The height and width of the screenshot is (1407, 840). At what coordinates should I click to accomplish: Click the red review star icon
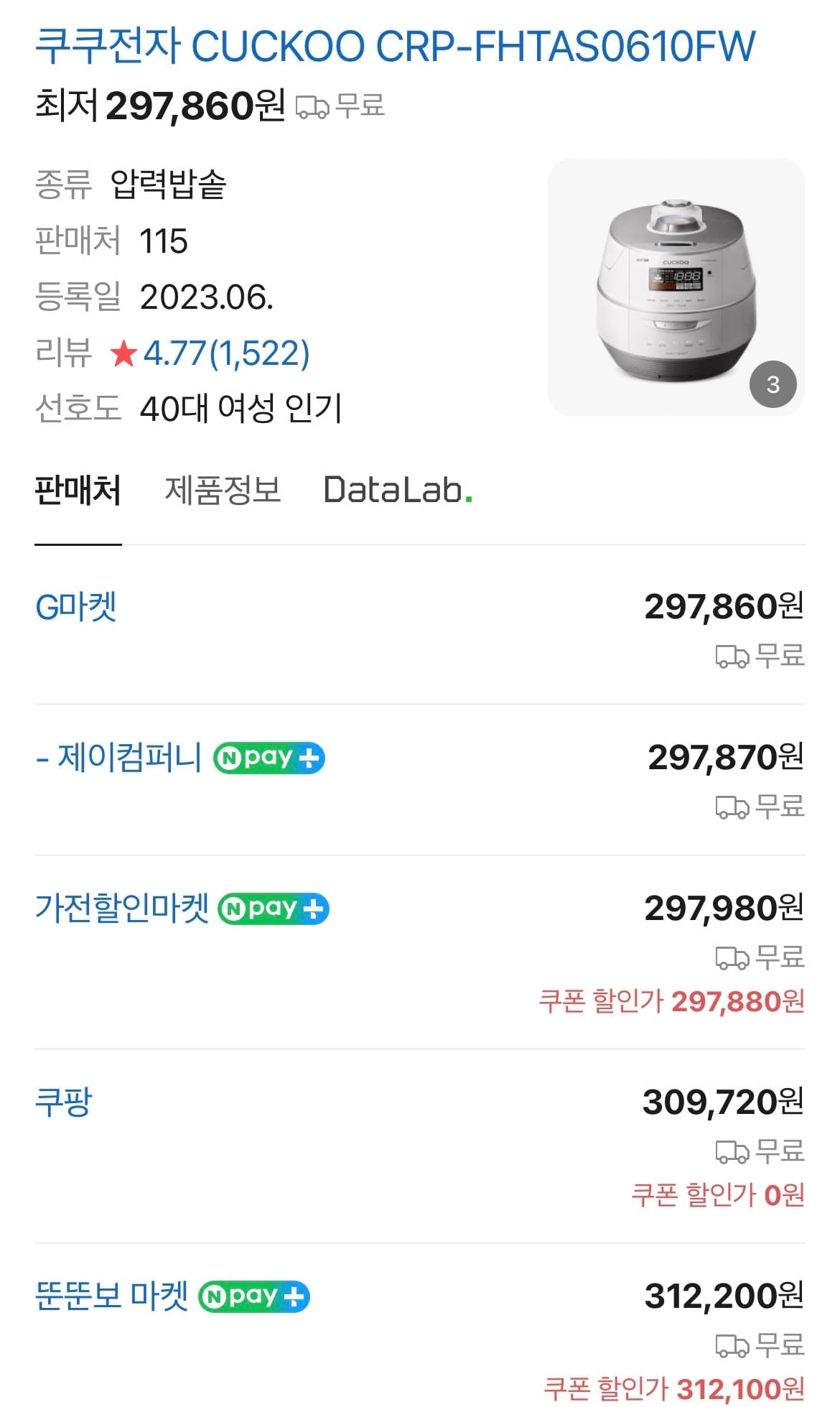click(x=123, y=353)
